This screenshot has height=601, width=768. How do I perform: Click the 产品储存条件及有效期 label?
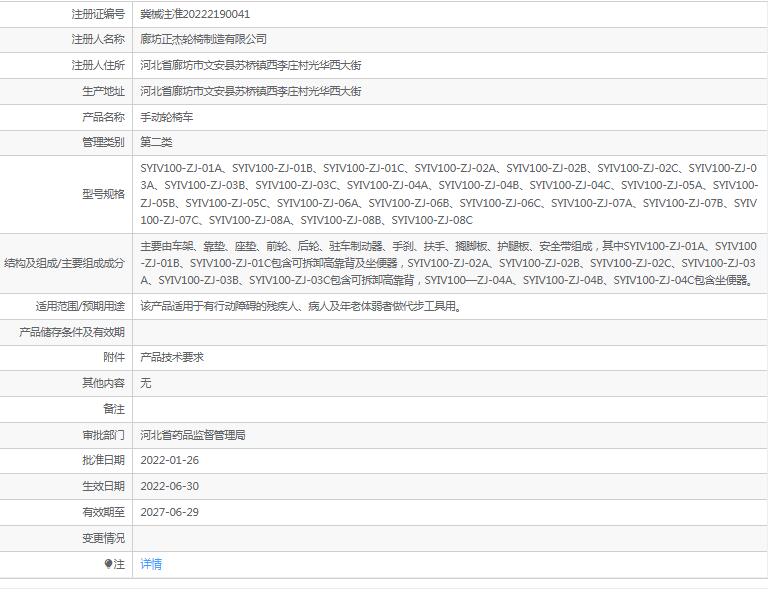click(x=72, y=332)
